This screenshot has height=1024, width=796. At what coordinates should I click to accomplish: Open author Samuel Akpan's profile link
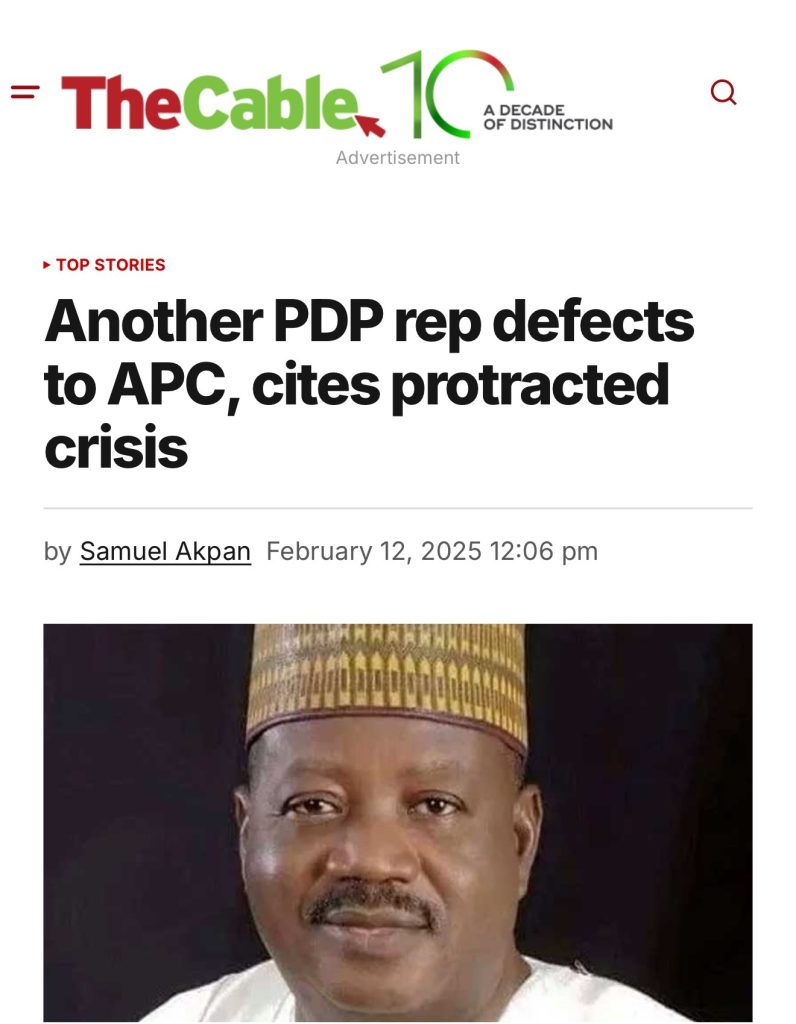[x=165, y=551]
